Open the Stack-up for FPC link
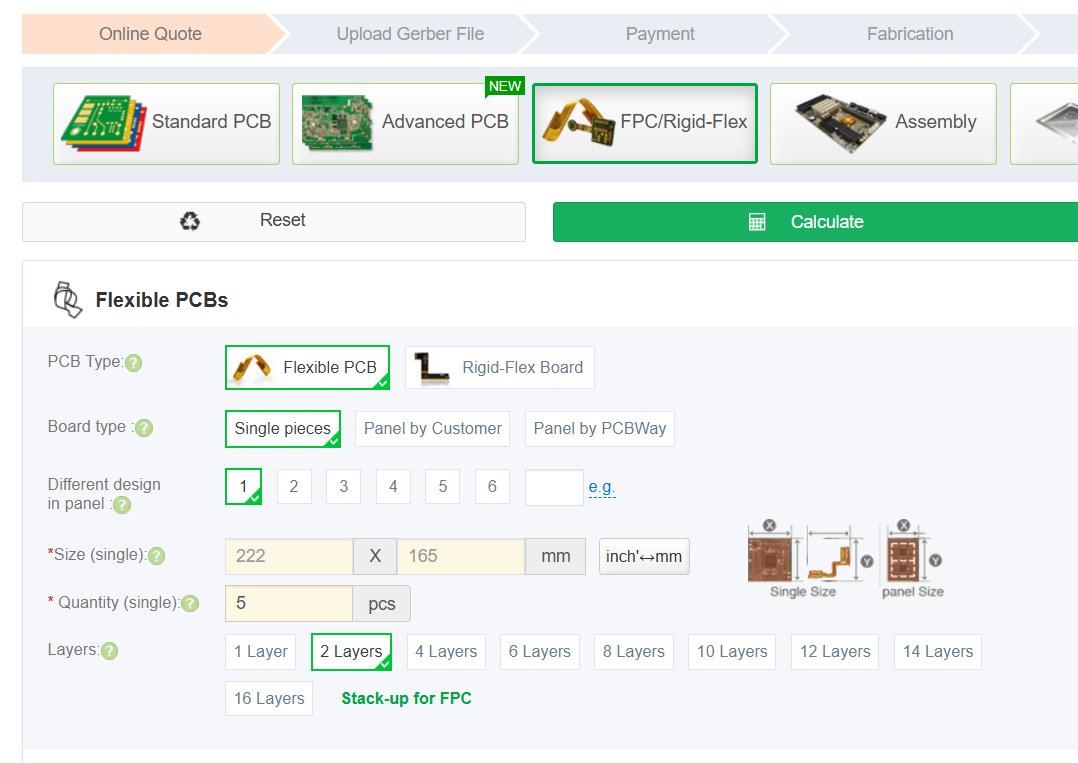The width and height of the screenshot is (1078, 763). [x=406, y=699]
